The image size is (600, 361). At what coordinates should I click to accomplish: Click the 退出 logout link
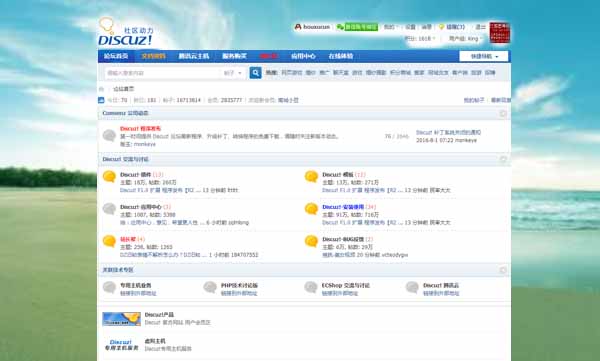480,27
